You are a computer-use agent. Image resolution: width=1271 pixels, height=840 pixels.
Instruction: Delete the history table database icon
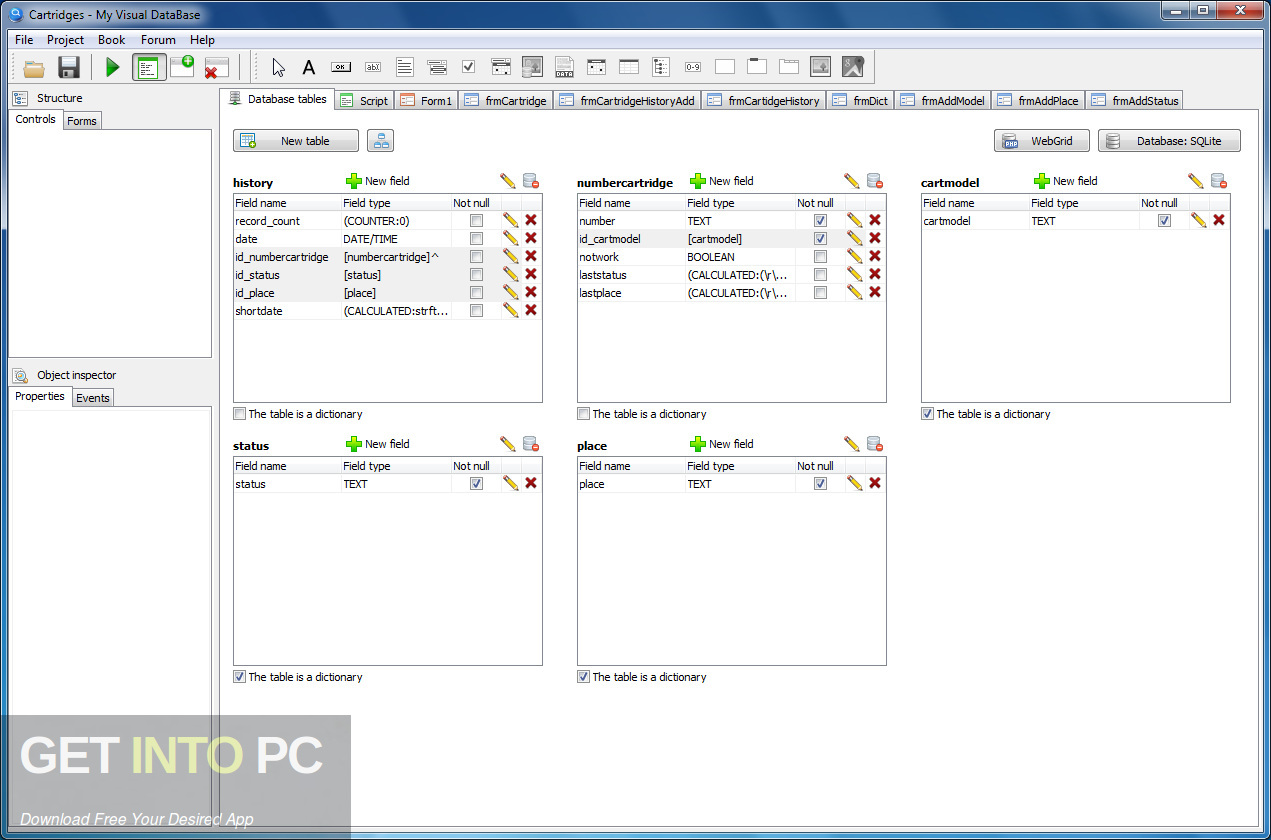[x=531, y=181]
